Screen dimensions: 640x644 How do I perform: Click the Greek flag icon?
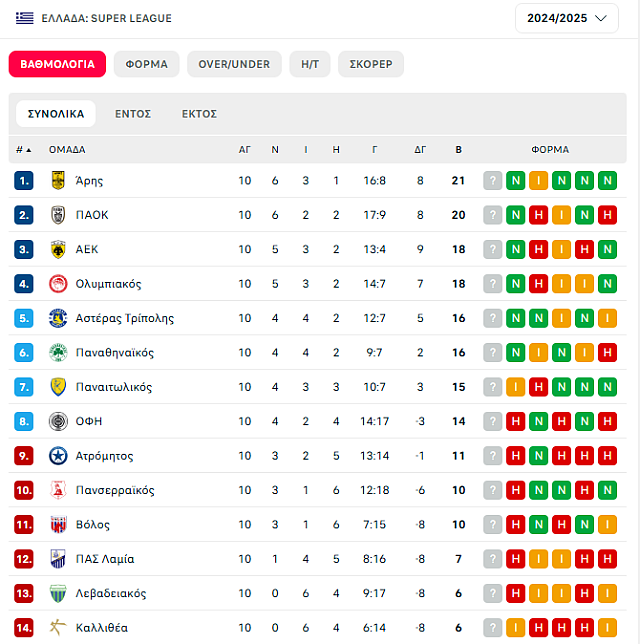(25, 18)
